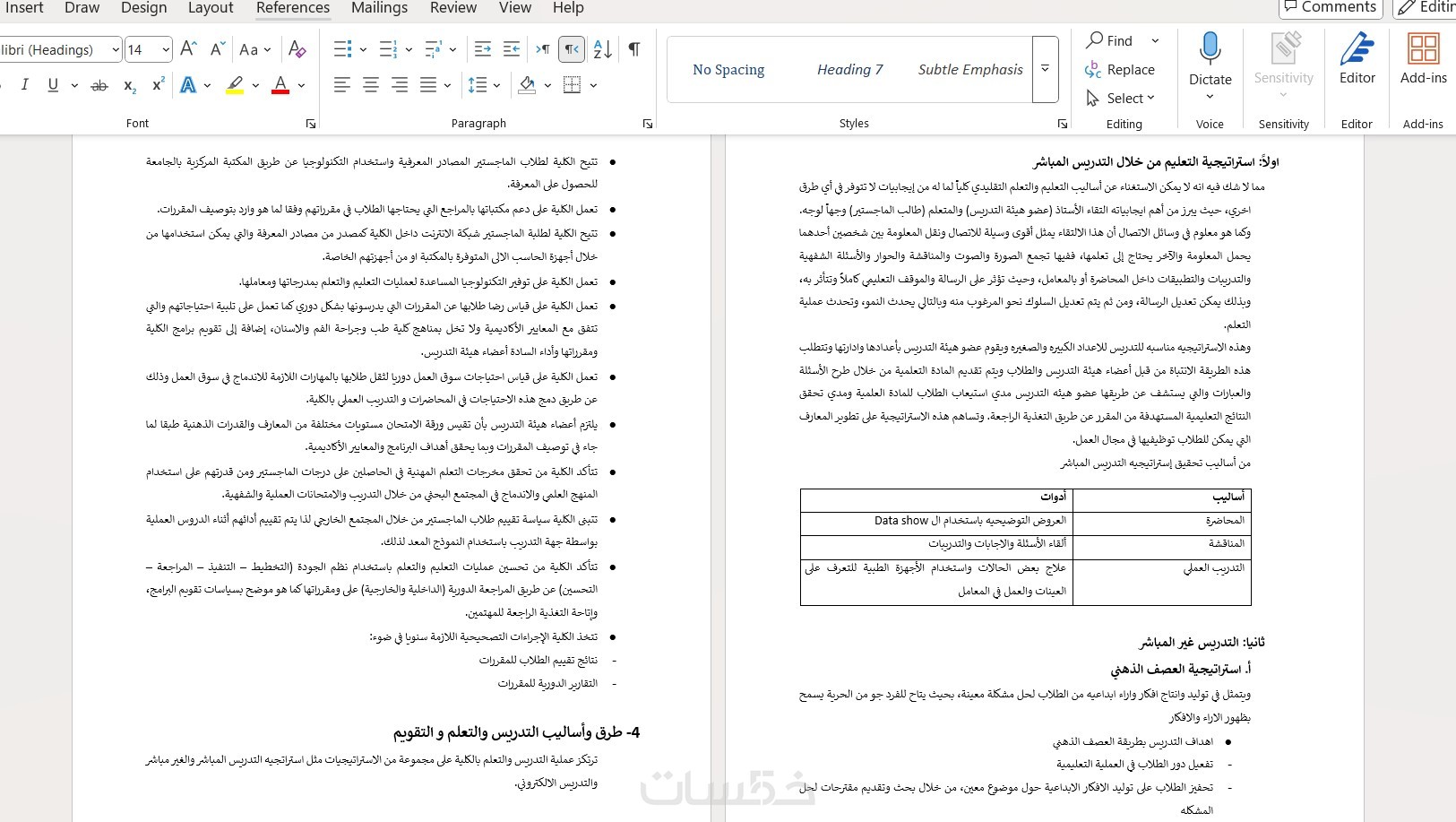1456x822 pixels.
Task: Open the Review tab
Action: pos(453,8)
